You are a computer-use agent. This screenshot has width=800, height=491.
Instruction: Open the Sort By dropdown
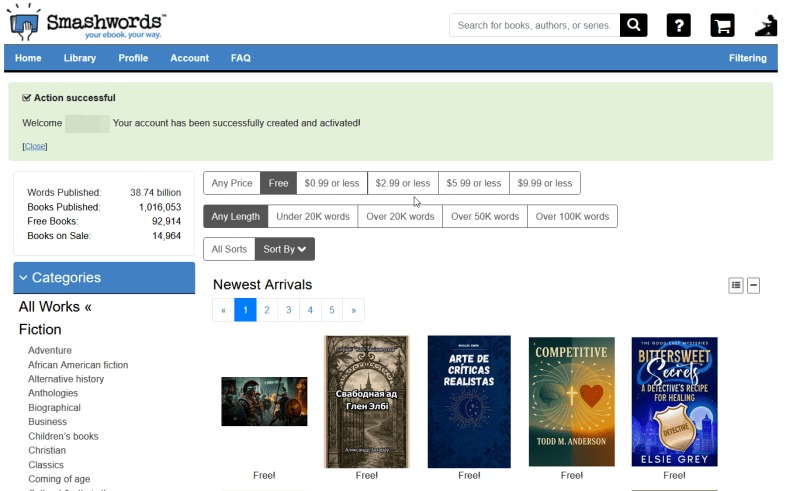click(285, 249)
